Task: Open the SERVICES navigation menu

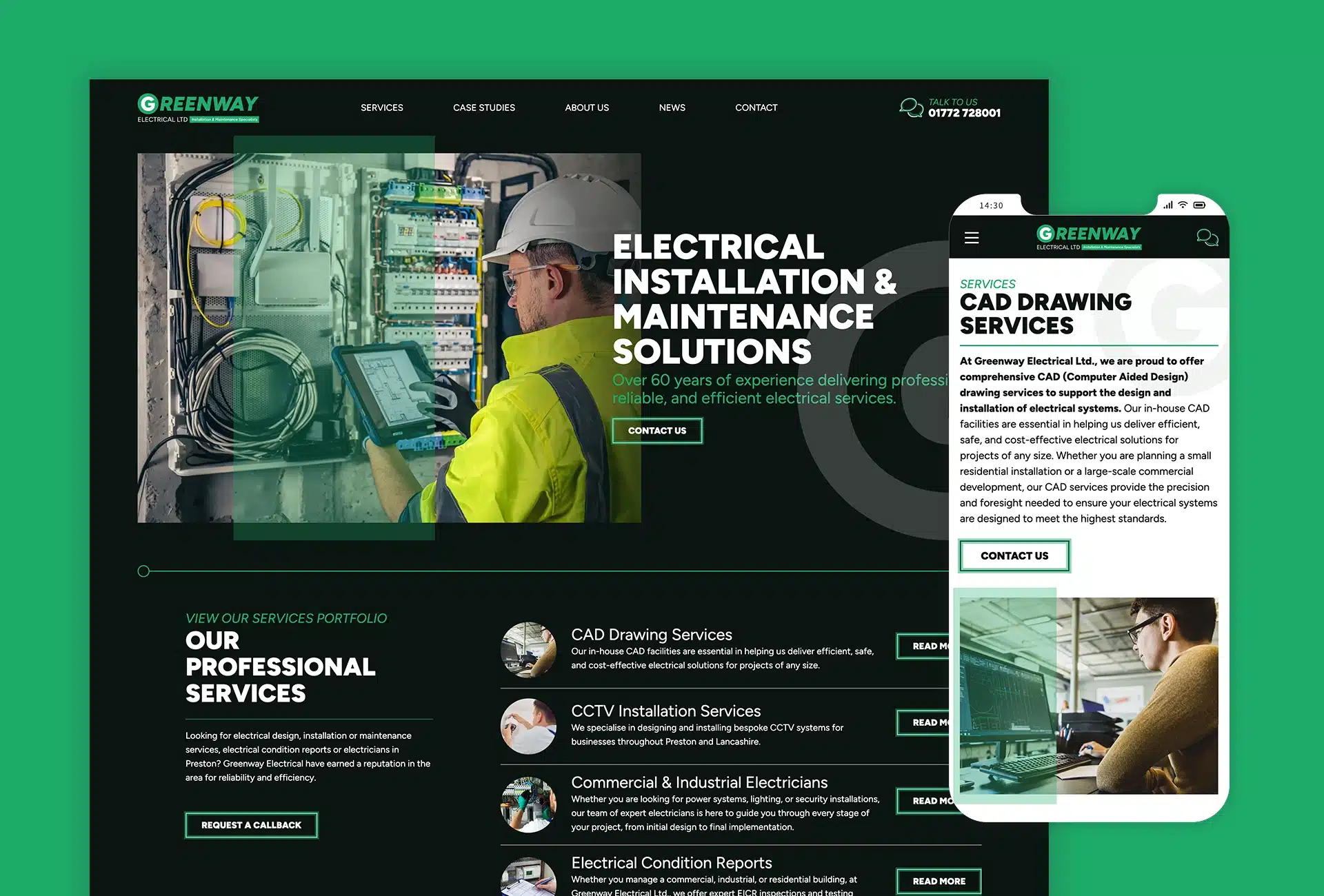Action: [x=381, y=108]
